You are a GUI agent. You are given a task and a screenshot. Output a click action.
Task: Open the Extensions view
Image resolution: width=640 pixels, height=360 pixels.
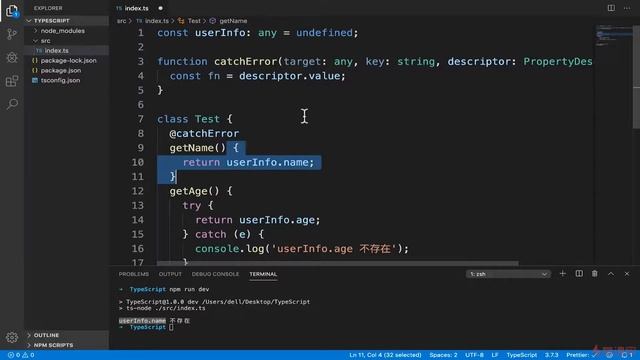pyautogui.click(x=12, y=81)
